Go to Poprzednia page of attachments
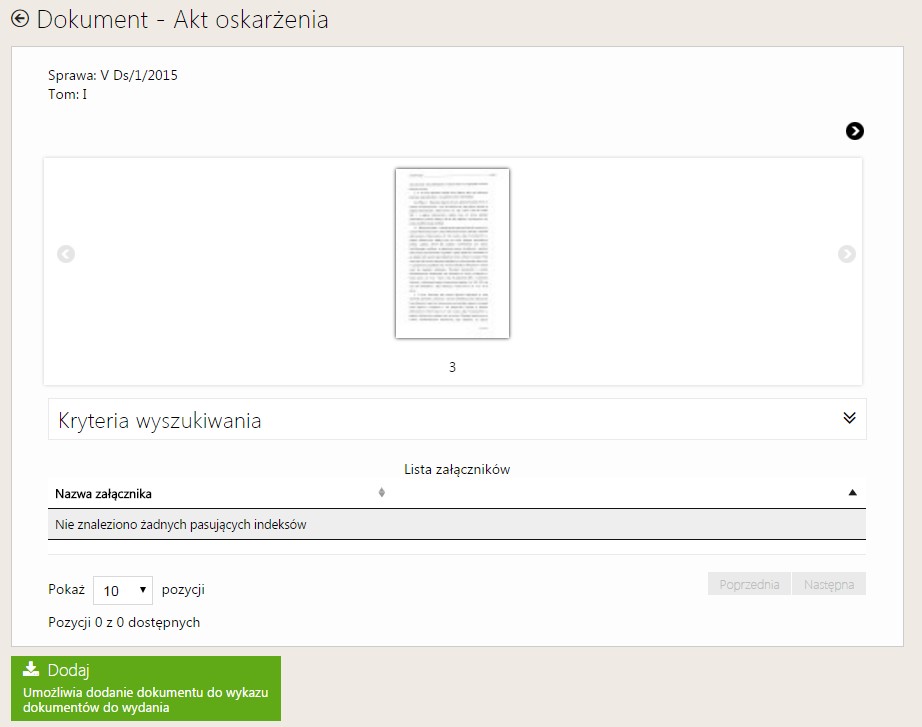The image size is (922, 727). point(749,584)
